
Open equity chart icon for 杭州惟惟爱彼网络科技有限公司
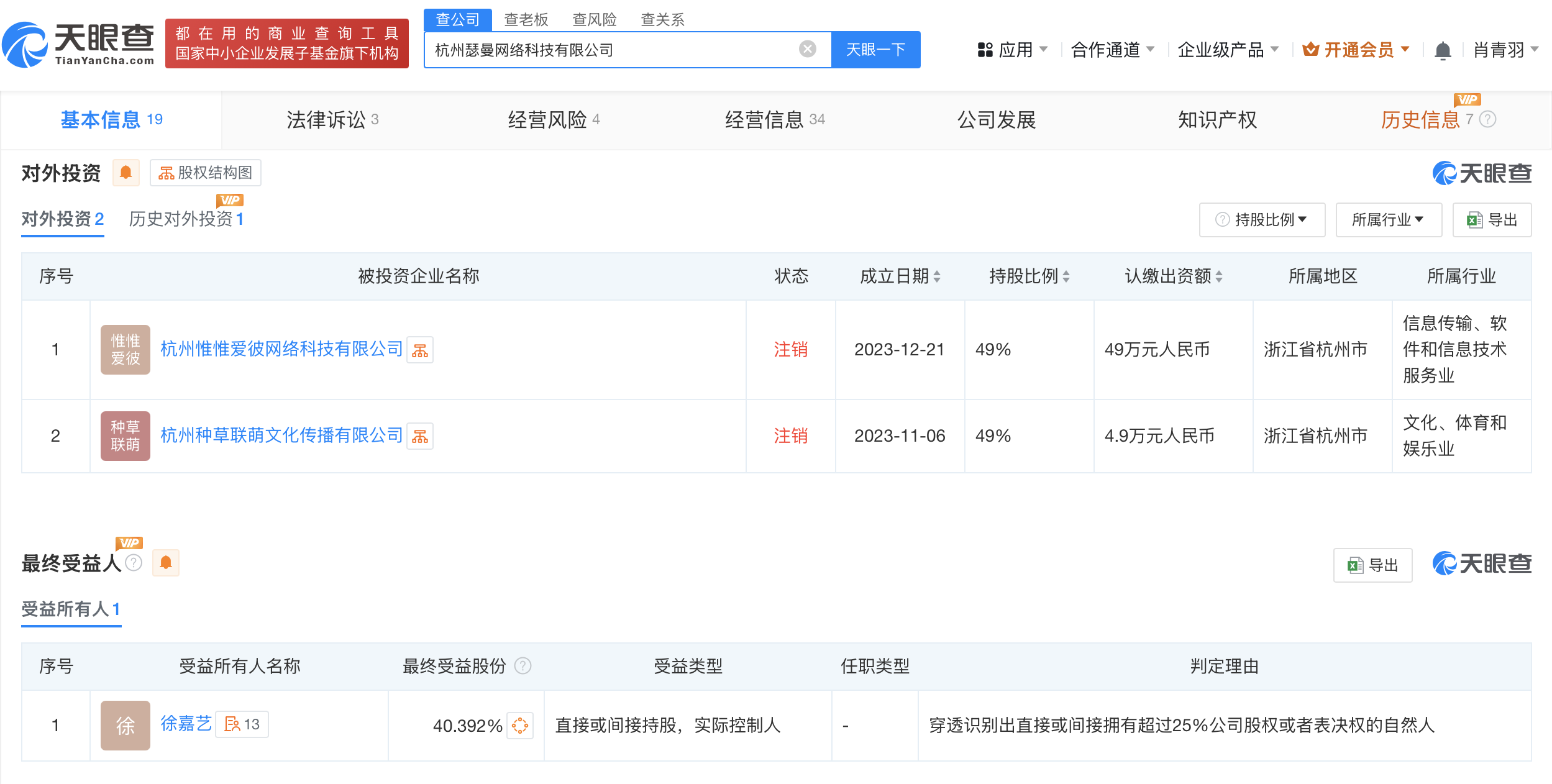point(420,350)
